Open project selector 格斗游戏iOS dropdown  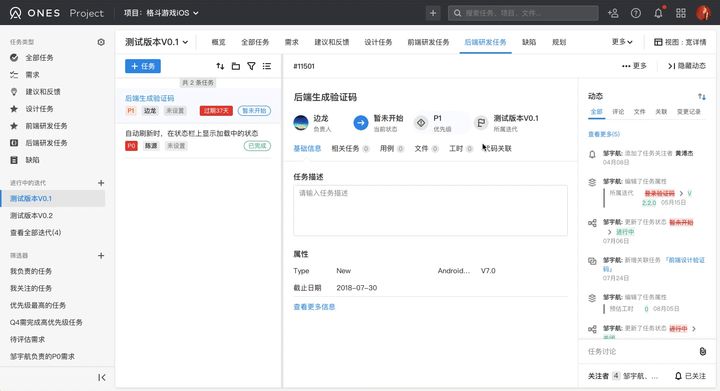(x=161, y=13)
